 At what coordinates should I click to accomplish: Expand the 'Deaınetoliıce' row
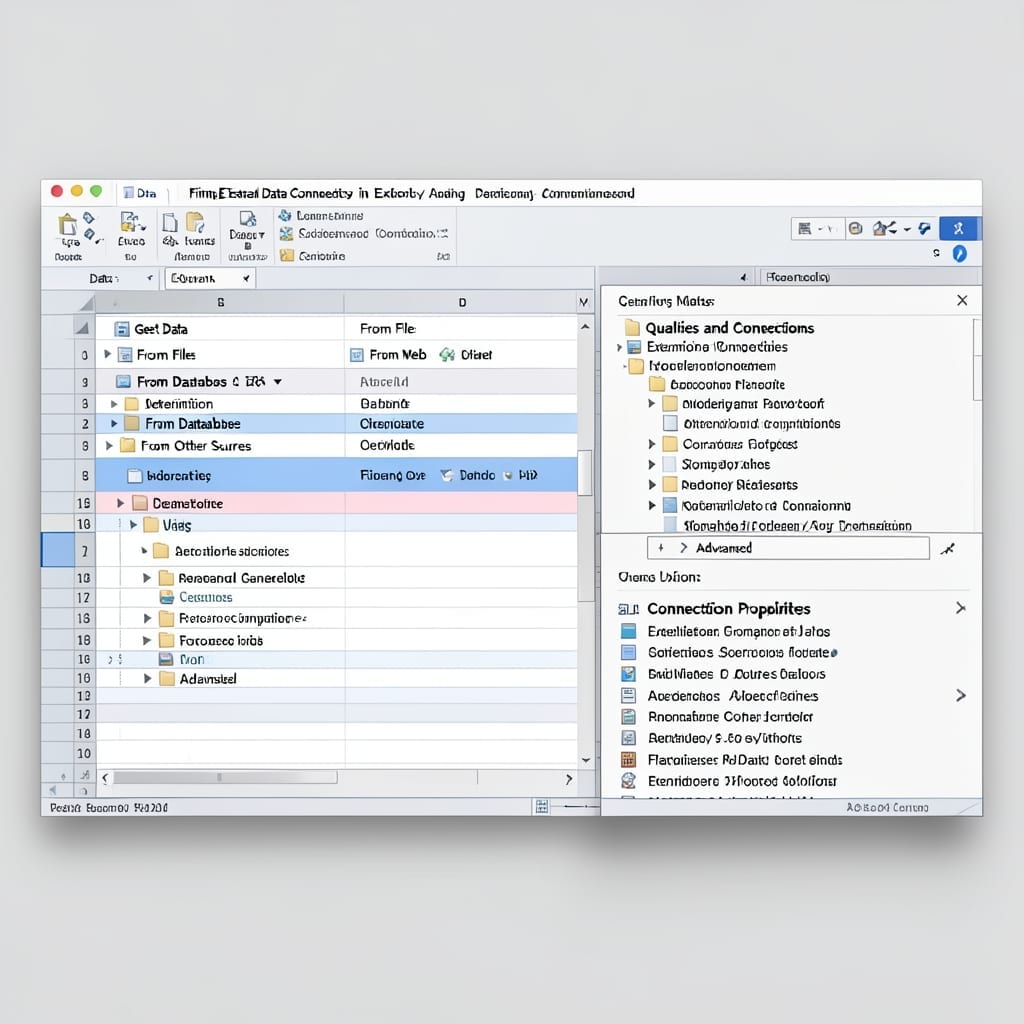(x=120, y=503)
